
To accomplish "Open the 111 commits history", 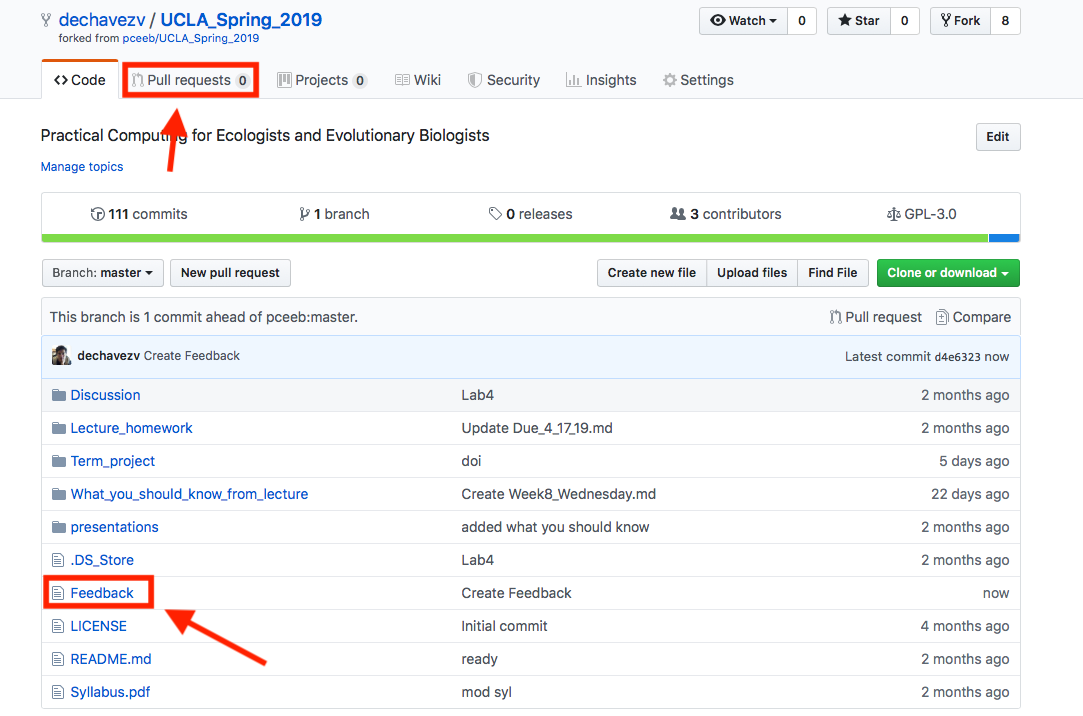I will coord(139,214).
